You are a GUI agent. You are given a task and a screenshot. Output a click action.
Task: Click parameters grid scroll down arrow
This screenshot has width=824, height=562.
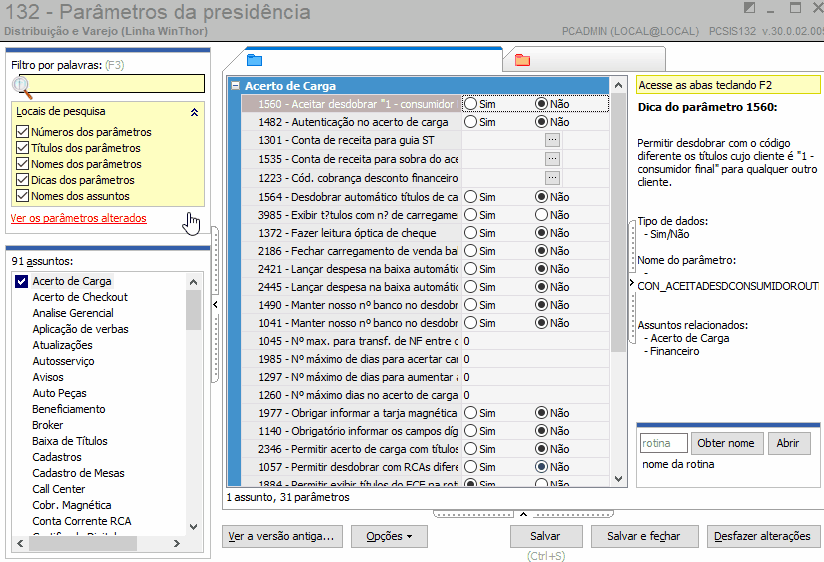[619, 479]
